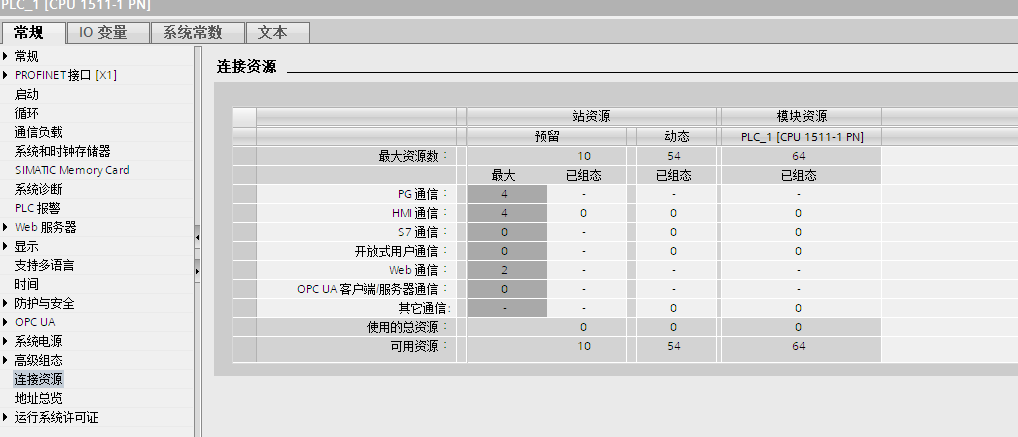Click the 连接资源 section heading
The width and height of the screenshot is (1018, 437).
point(247,67)
